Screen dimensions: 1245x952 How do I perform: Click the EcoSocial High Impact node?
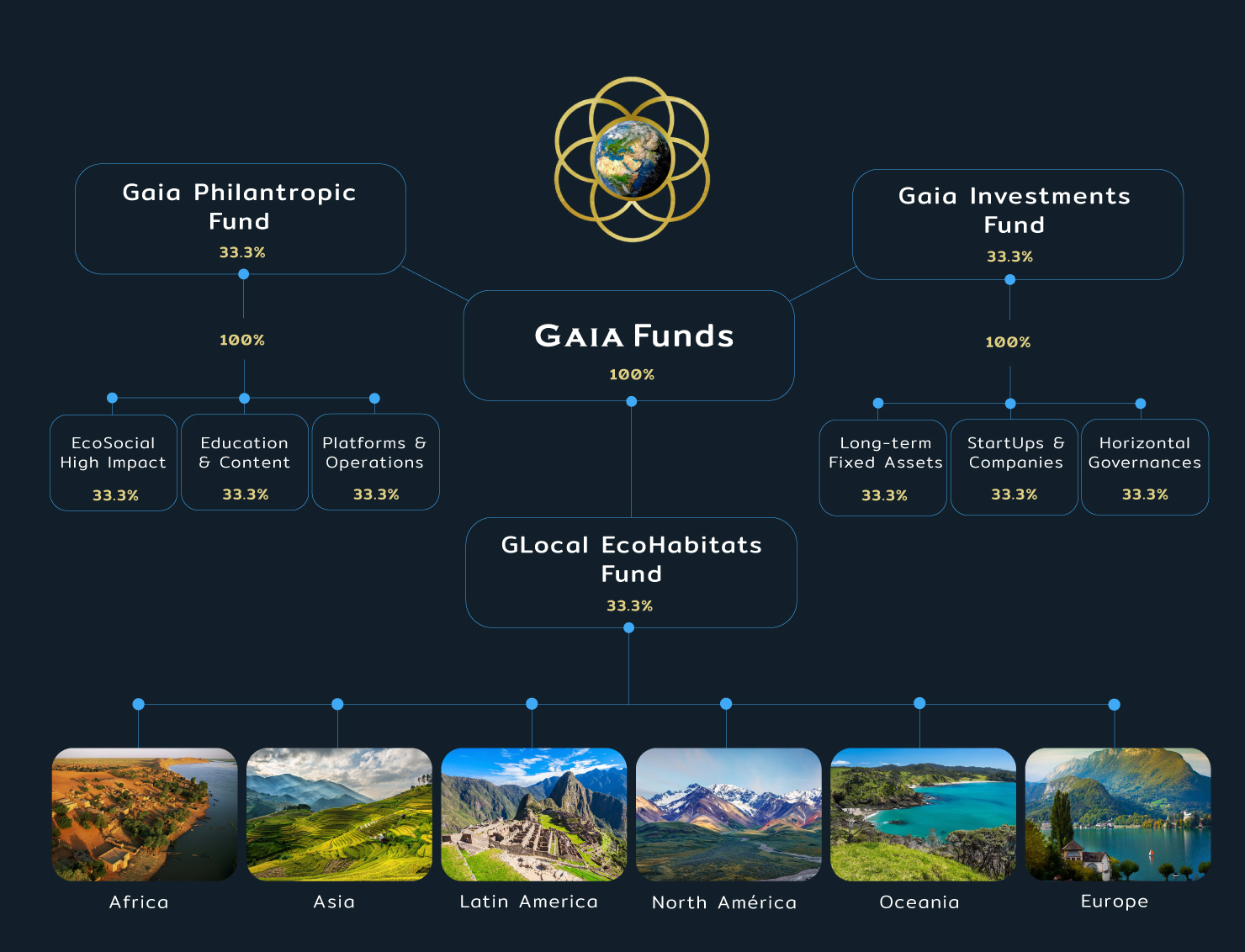tap(114, 463)
